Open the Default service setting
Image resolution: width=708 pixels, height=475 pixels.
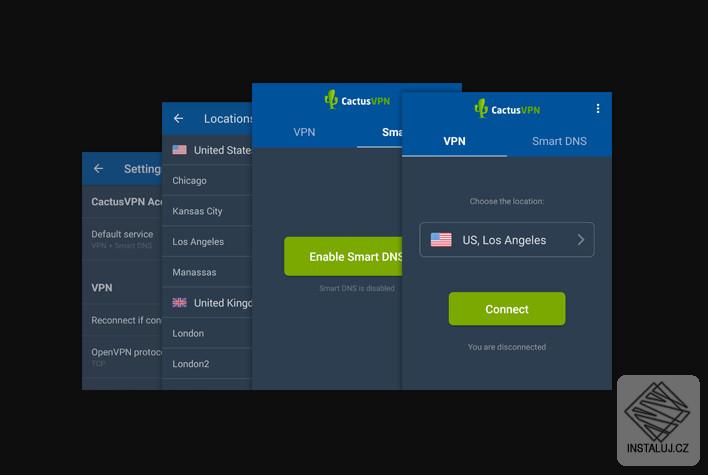click(x=122, y=239)
